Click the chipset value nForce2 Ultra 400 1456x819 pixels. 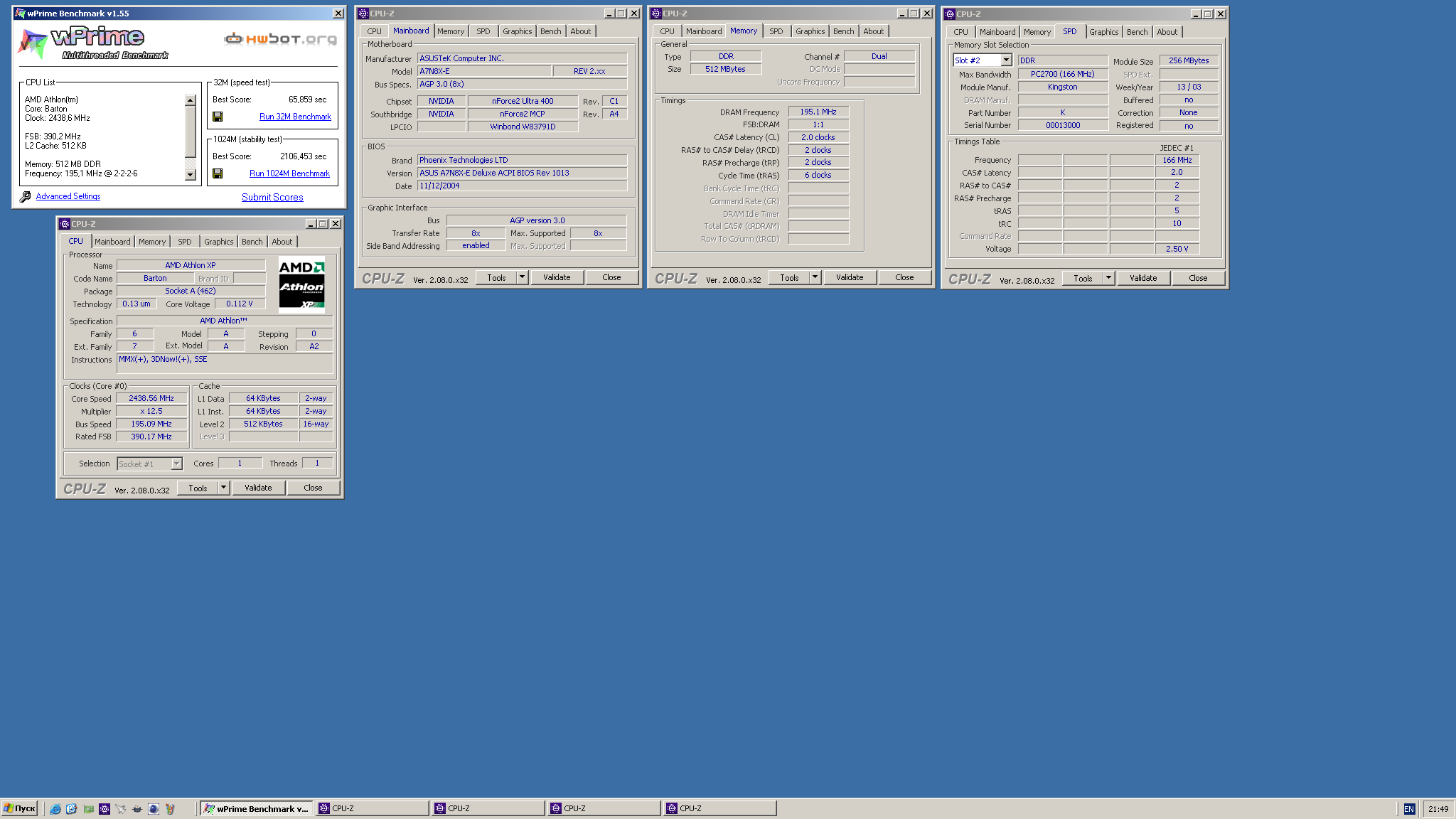click(523, 101)
